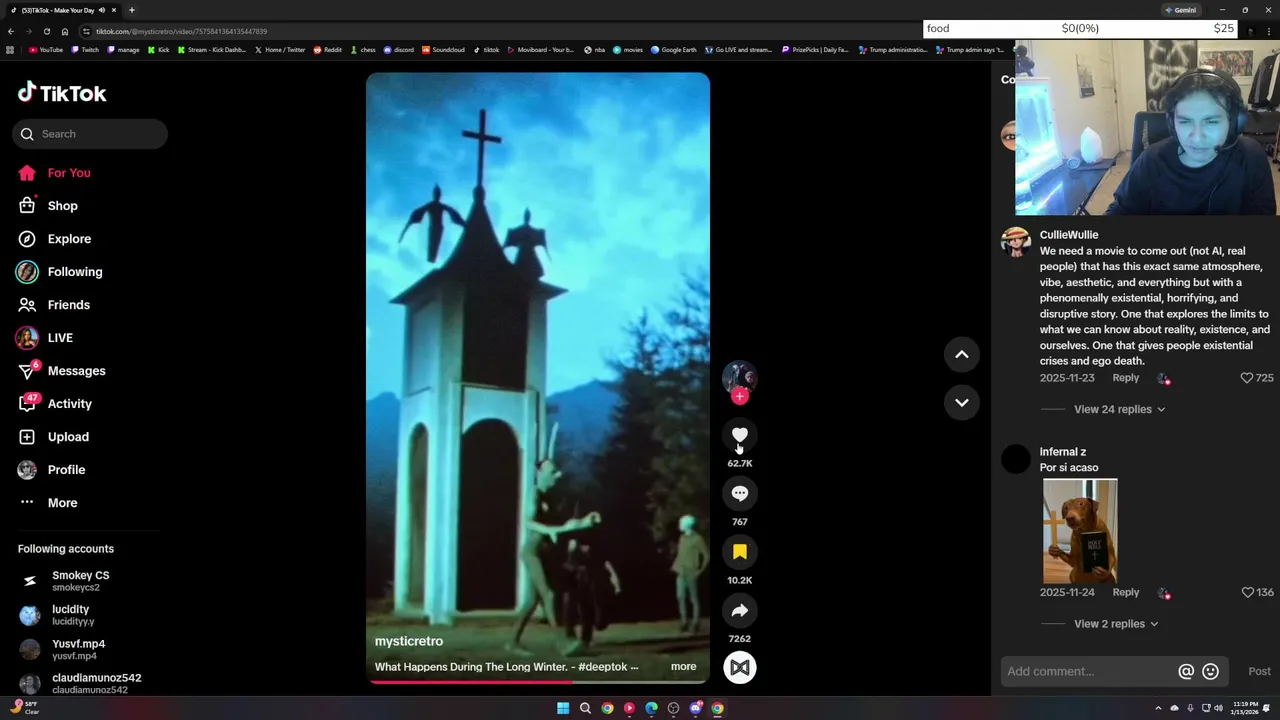The width and height of the screenshot is (1280, 720).
Task: Open Yusvf.mp4 following account
Action: tap(78, 649)
